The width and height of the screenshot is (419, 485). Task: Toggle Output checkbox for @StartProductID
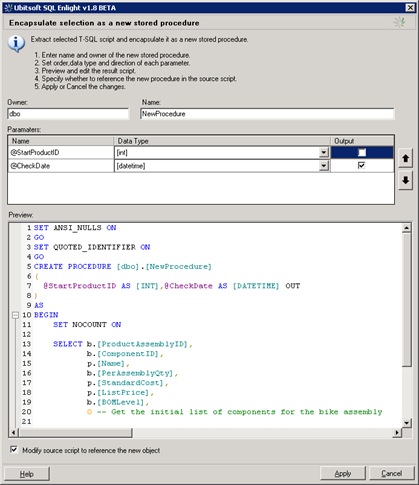(x=362, y=152)
